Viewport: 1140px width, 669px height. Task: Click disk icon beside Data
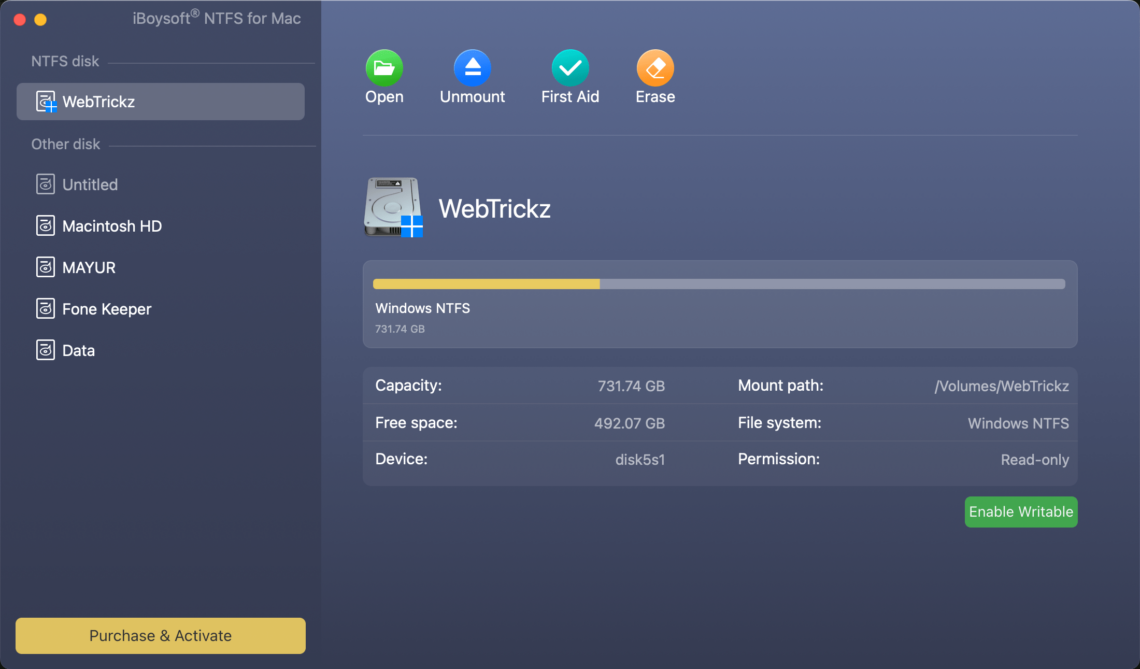(x=45, y=350)
